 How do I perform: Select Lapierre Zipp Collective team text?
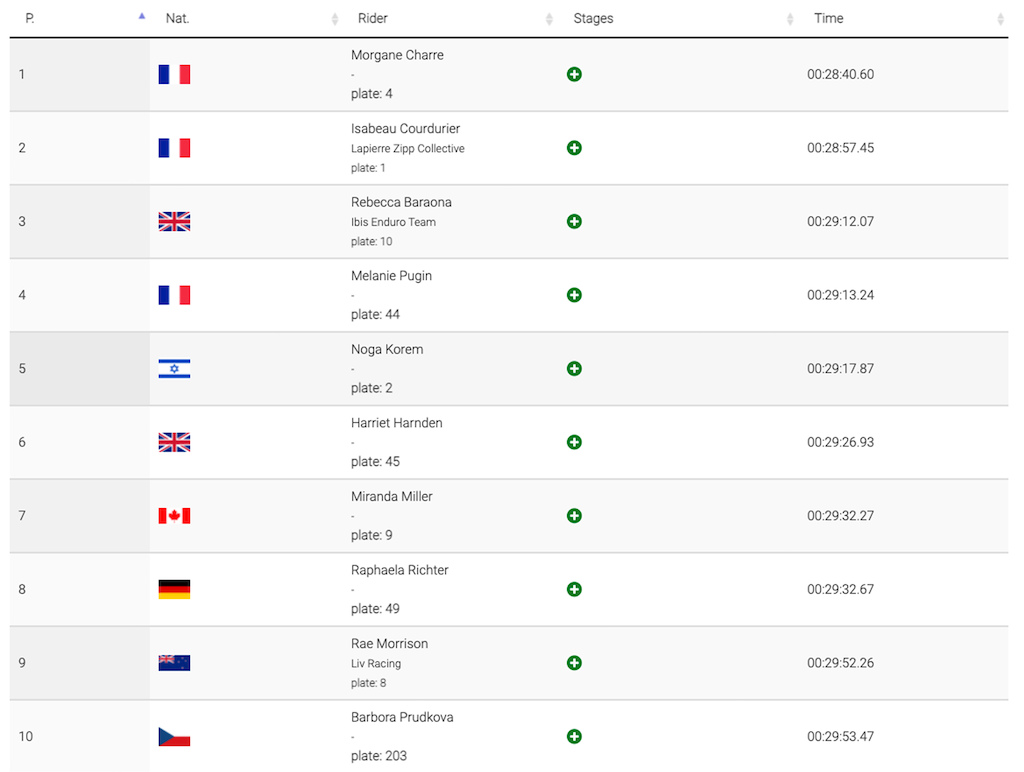coord(408,149)
